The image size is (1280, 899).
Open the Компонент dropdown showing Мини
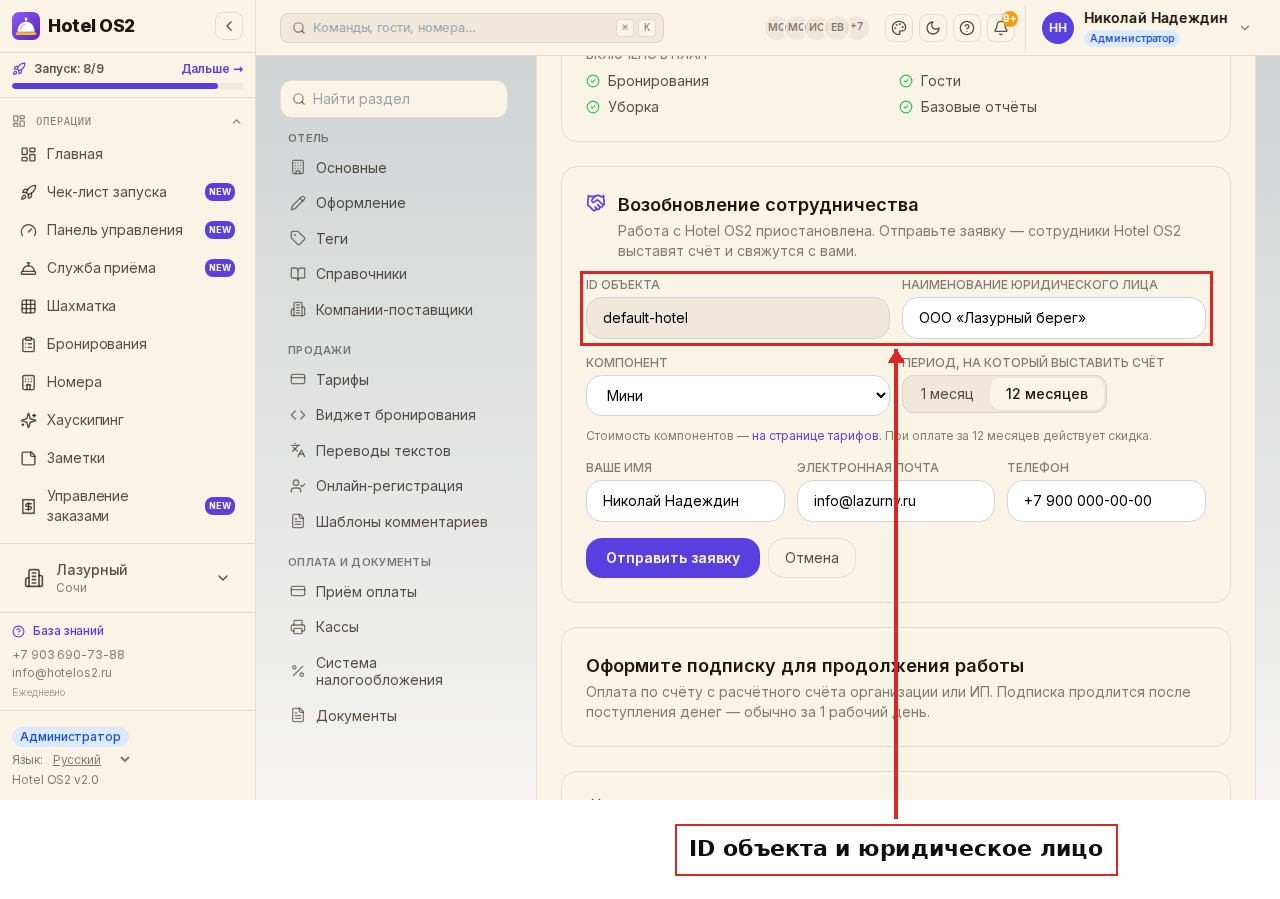[x=738, y=395]
